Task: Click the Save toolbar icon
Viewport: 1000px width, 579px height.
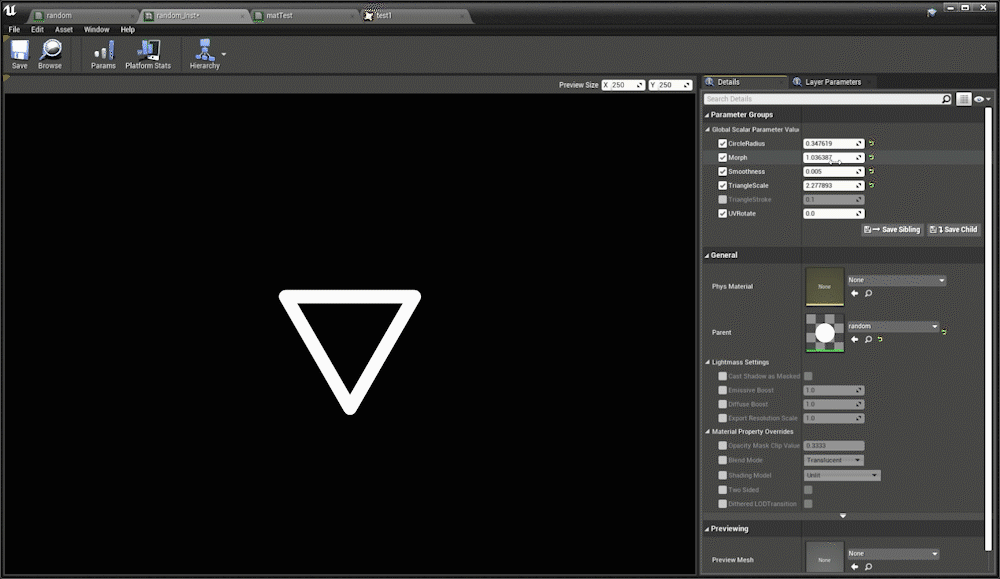Action: tap(20, 54)
